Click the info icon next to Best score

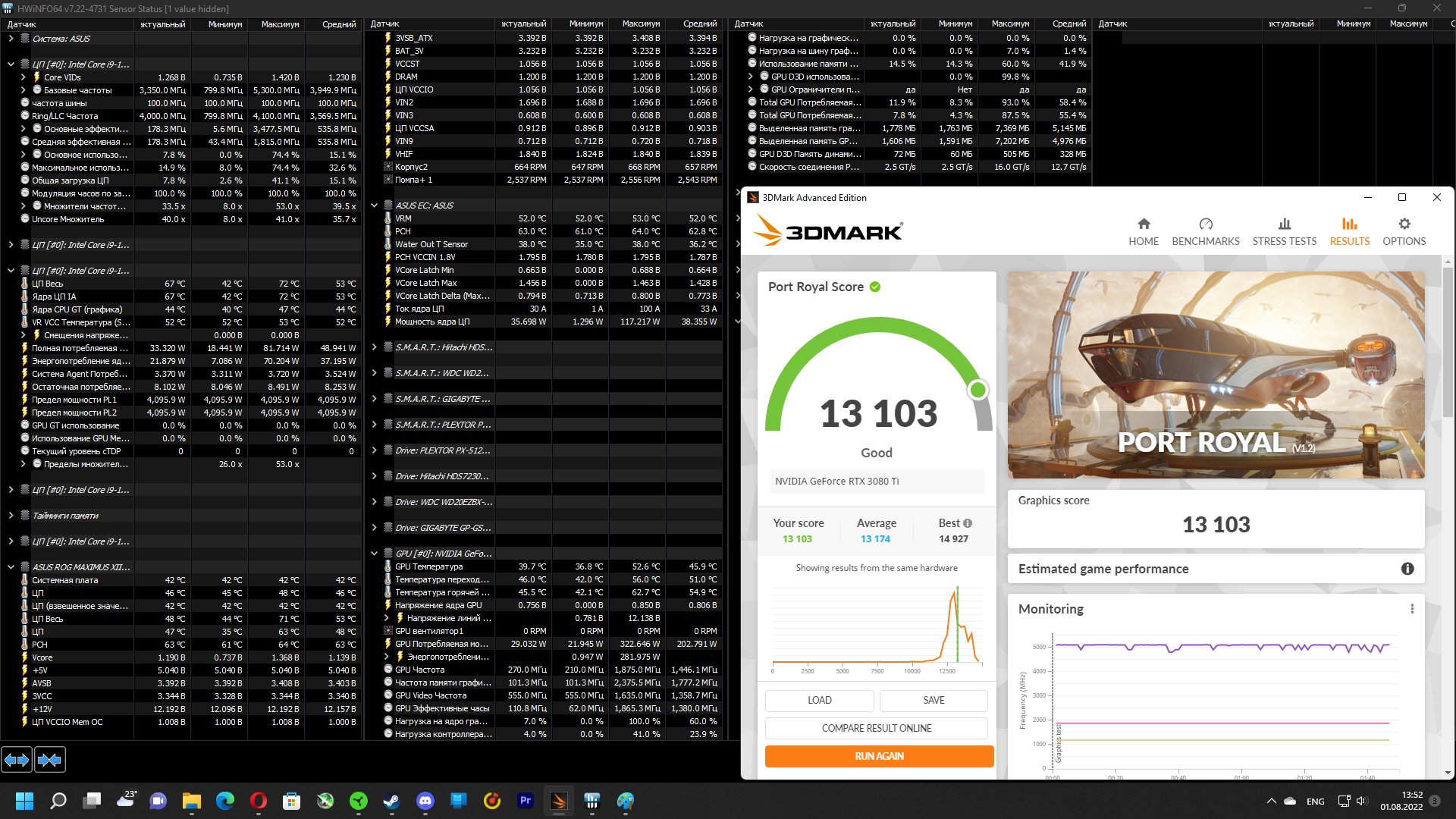968,523
